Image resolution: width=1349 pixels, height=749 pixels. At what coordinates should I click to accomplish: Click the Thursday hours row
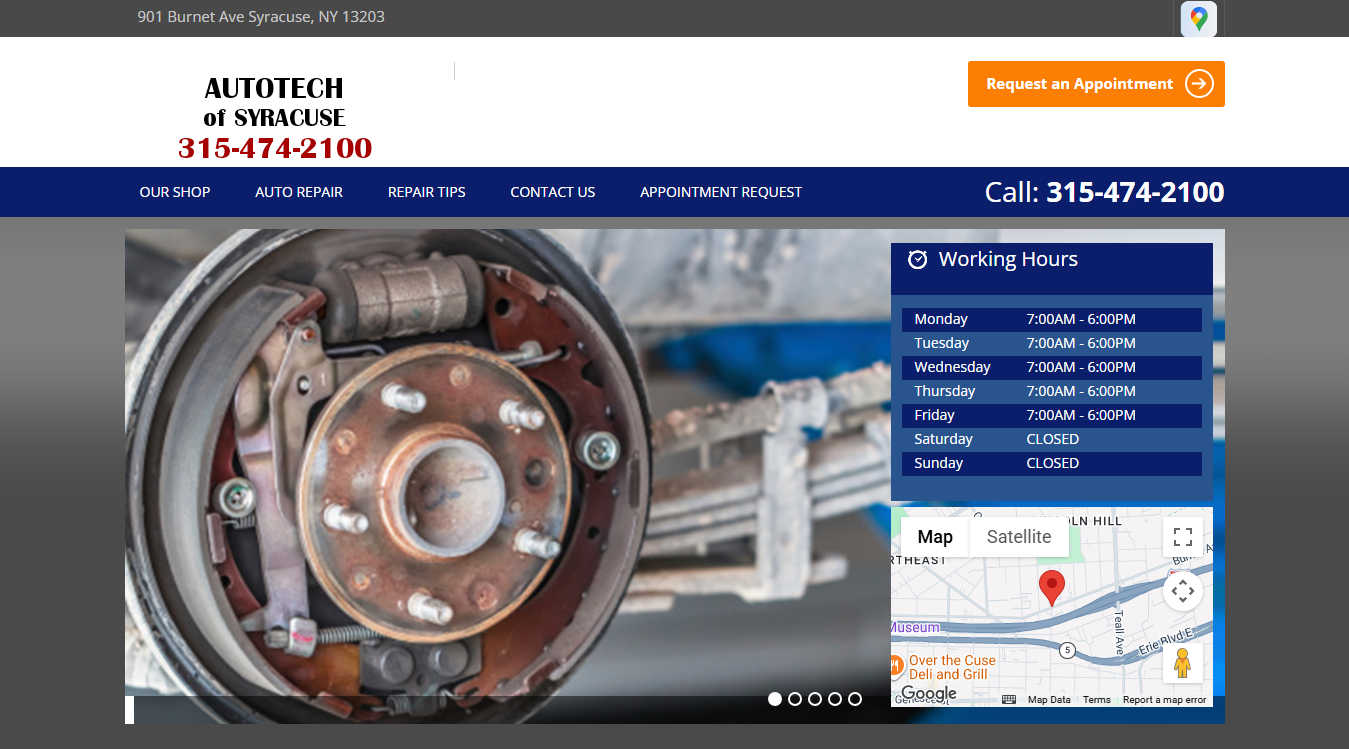1051,391
